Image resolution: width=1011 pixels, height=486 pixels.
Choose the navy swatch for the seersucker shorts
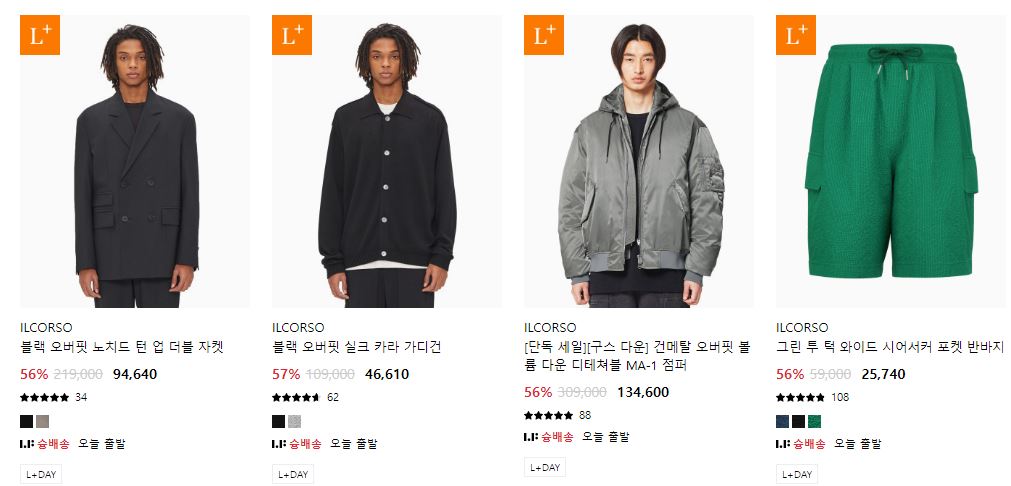pos(782,422)
